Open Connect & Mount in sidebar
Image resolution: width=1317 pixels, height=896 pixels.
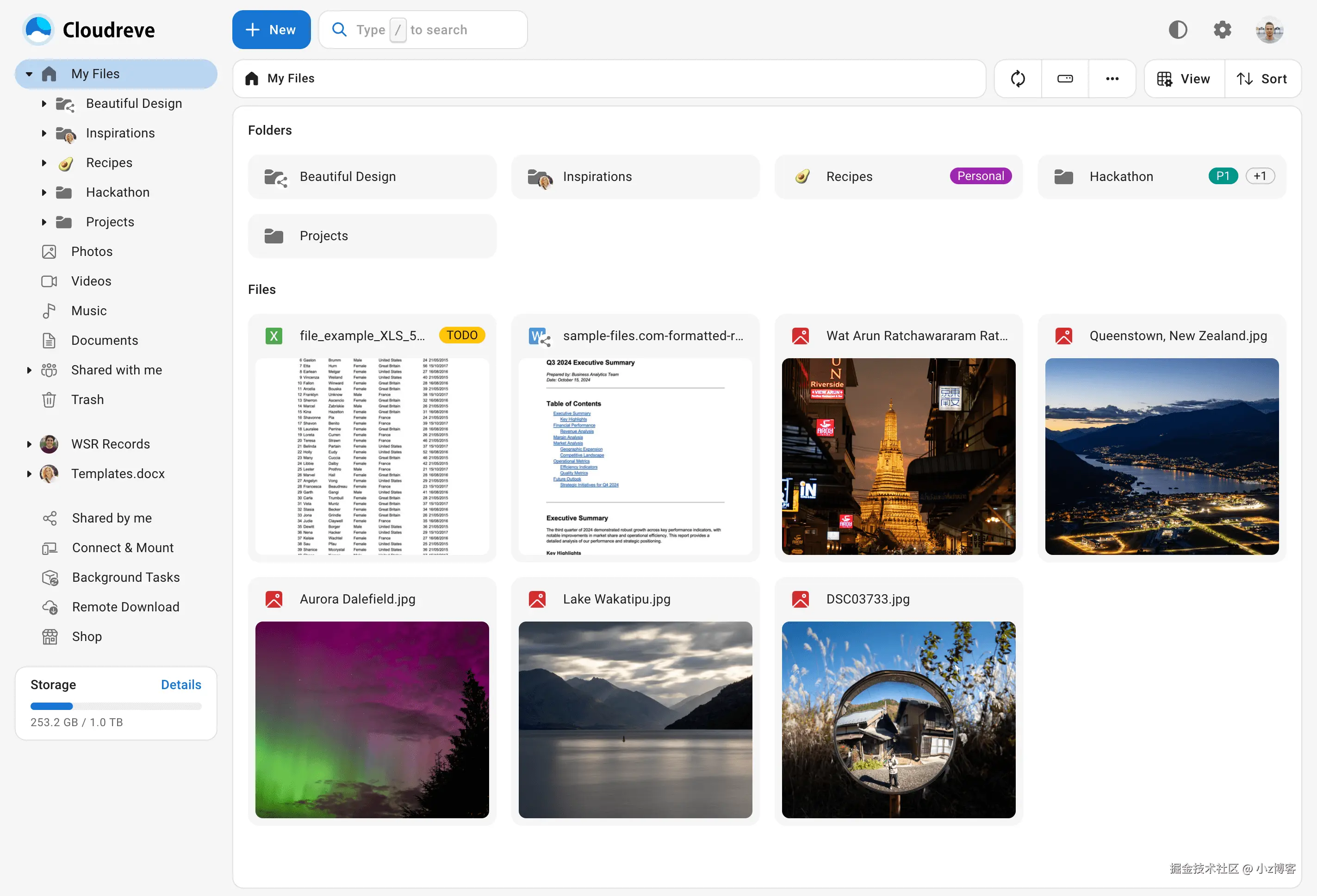coord(123,548)
